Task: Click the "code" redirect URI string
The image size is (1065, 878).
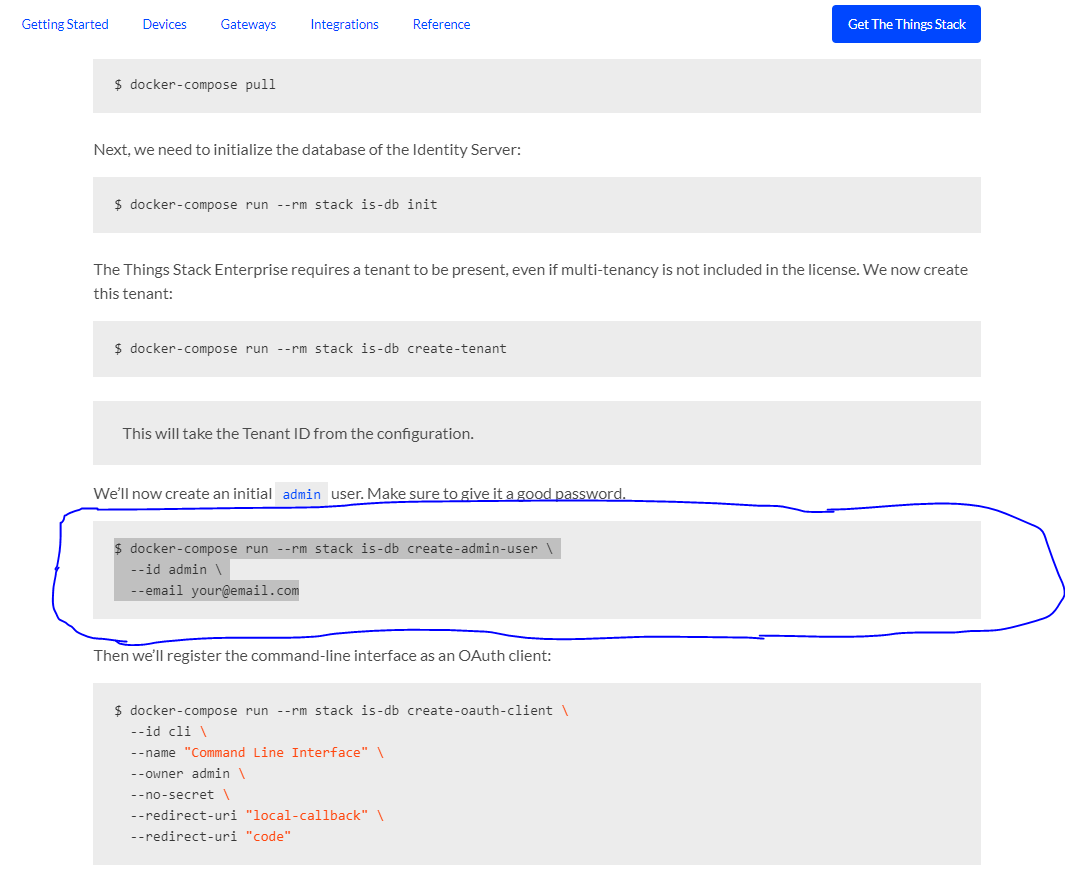Action: [x=268, y=837]
